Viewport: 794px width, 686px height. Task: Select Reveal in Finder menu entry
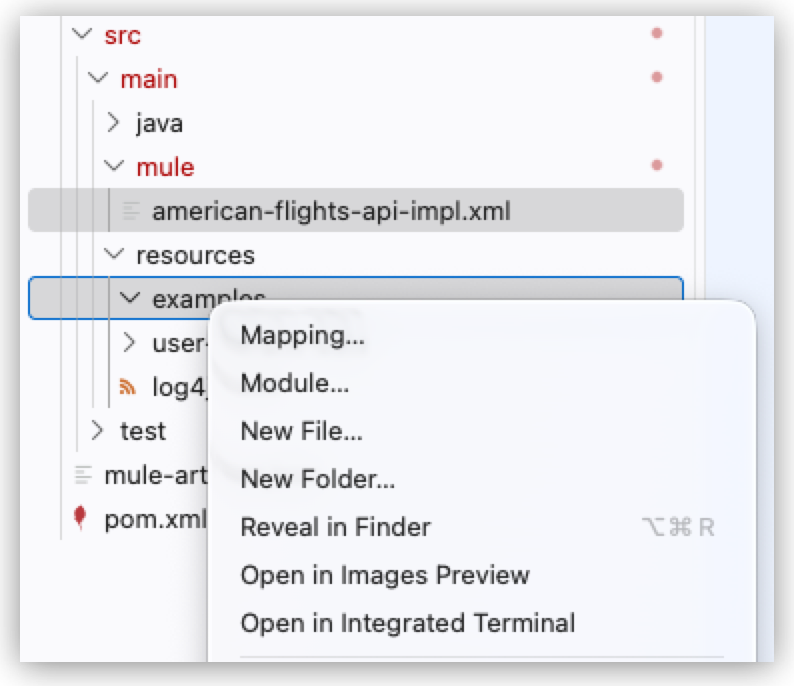[x=482, y=527]
